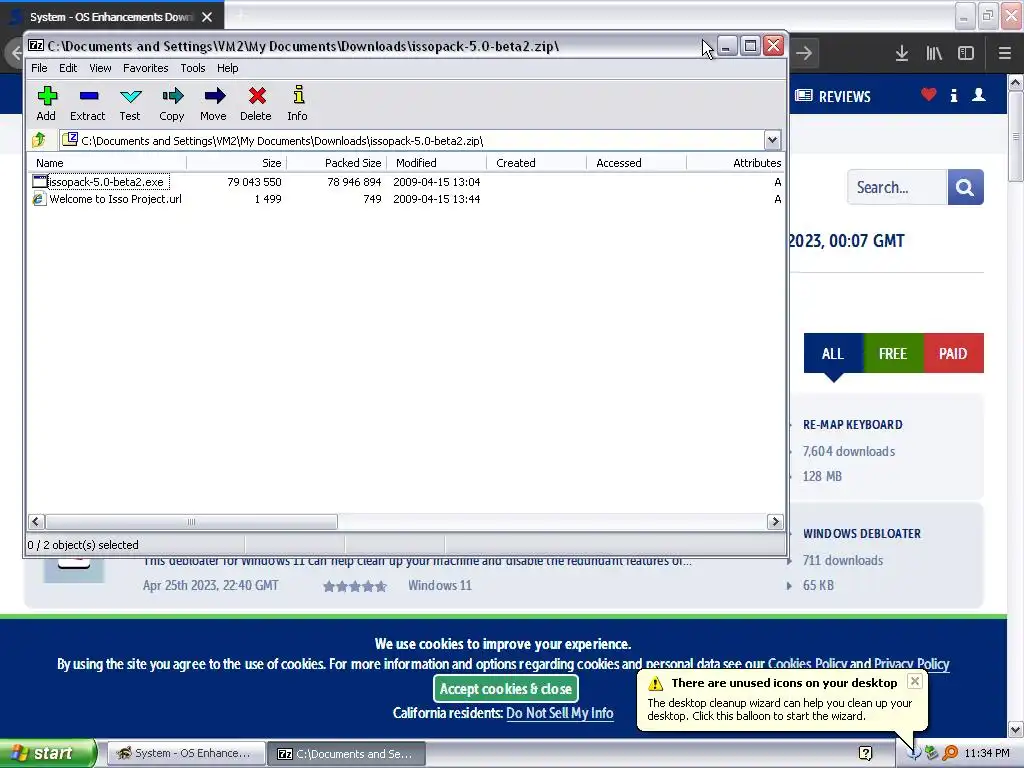
Task: Open the Help menu
Action: 227,68
